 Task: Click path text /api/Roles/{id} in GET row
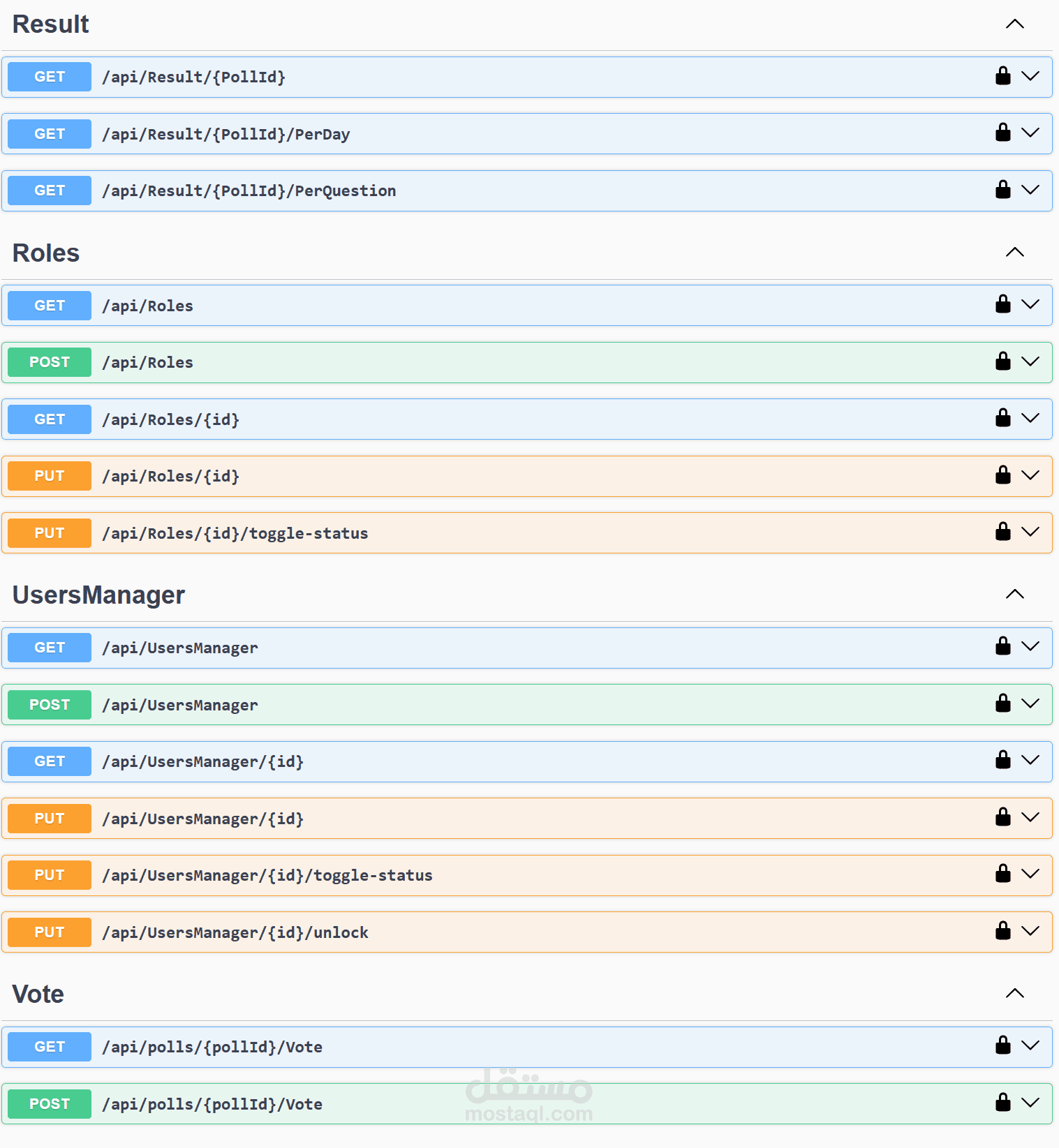pyautogui.click(x=171, y=420)
